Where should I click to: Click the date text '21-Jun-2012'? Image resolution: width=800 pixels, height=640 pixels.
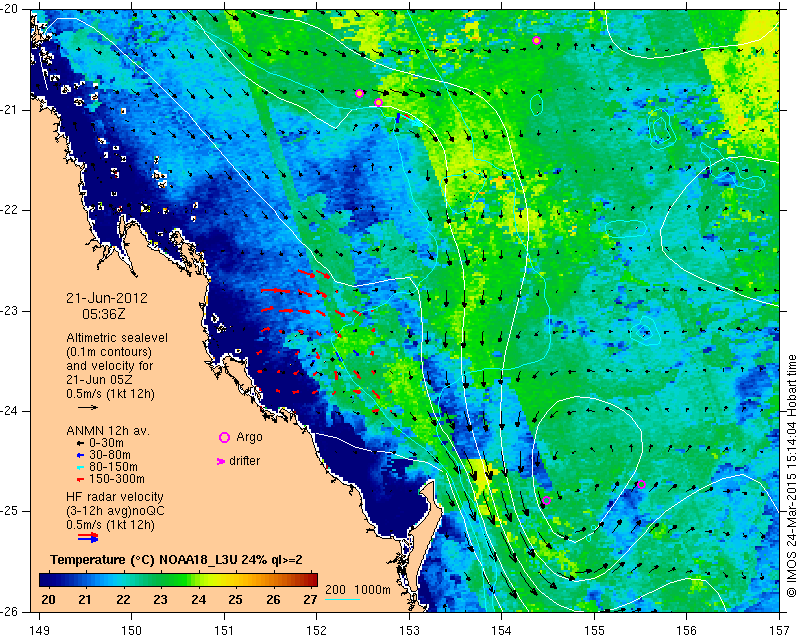(x=107, y=298)
